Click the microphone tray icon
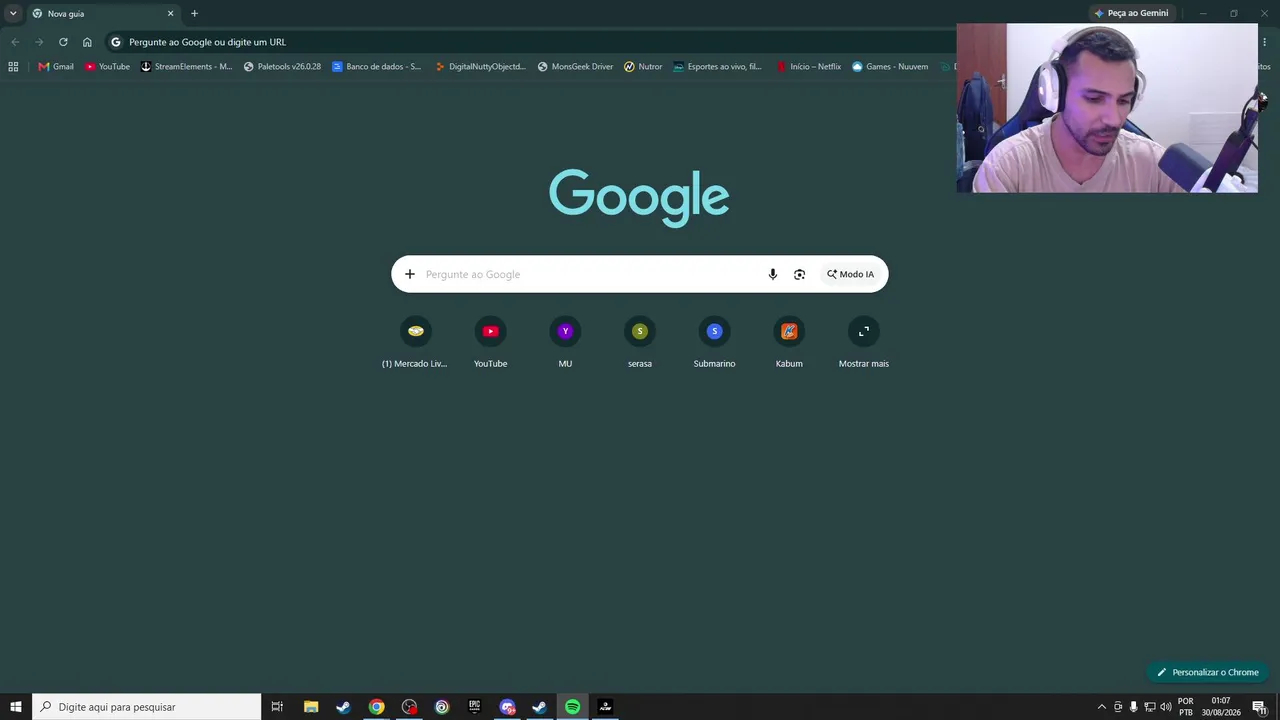1280x720 pixels. click(x=1133, y=707)
